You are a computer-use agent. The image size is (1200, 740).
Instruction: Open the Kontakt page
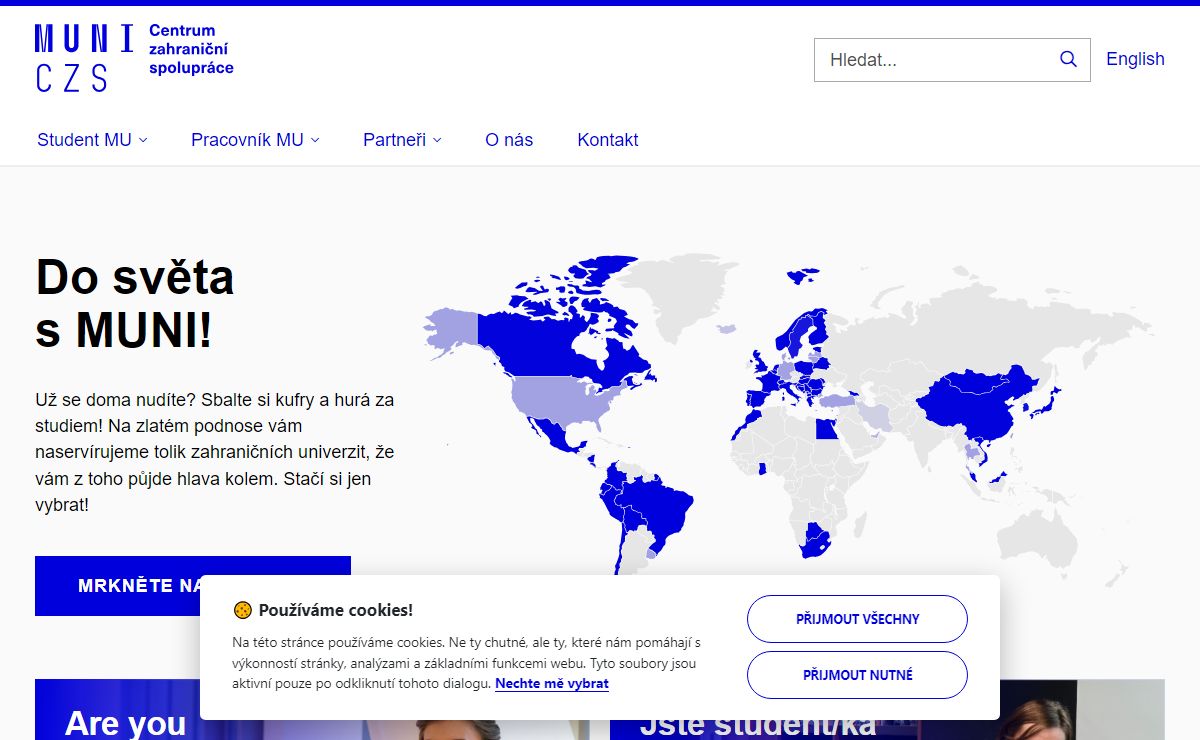pos(607,140)
